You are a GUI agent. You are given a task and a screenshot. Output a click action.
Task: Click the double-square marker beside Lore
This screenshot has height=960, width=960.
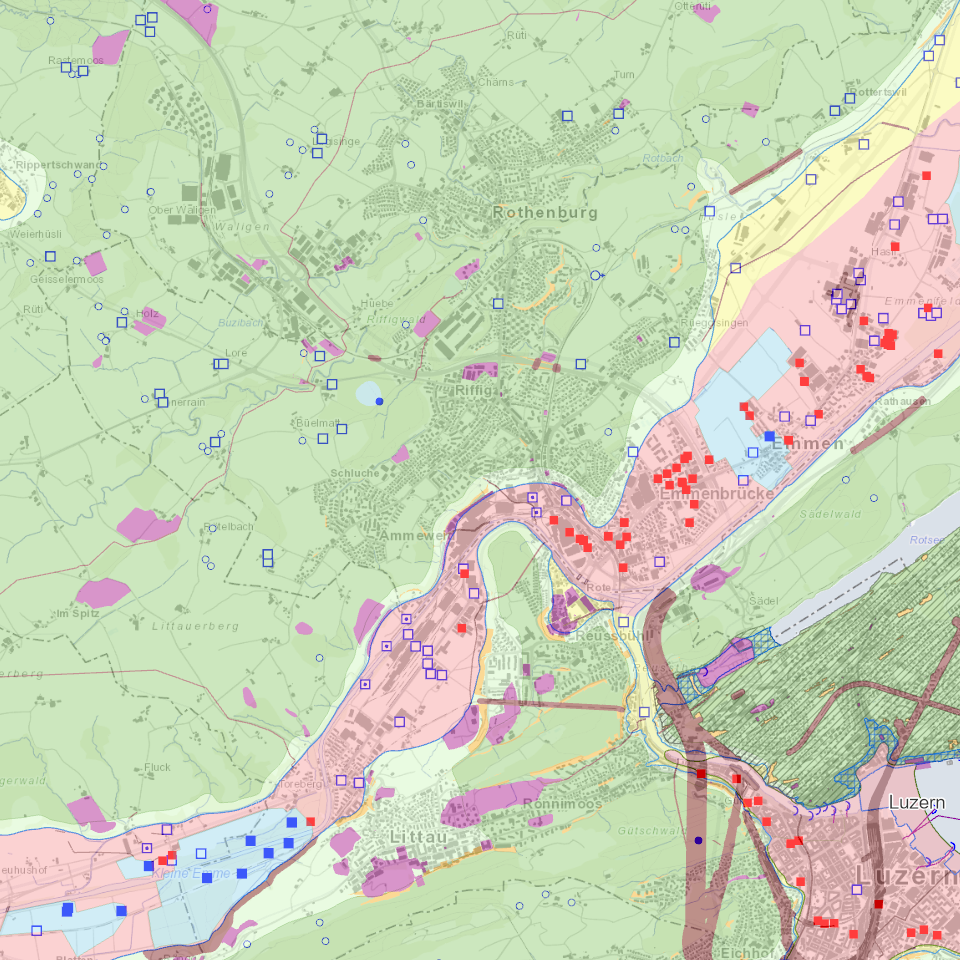tap(221, 364)
